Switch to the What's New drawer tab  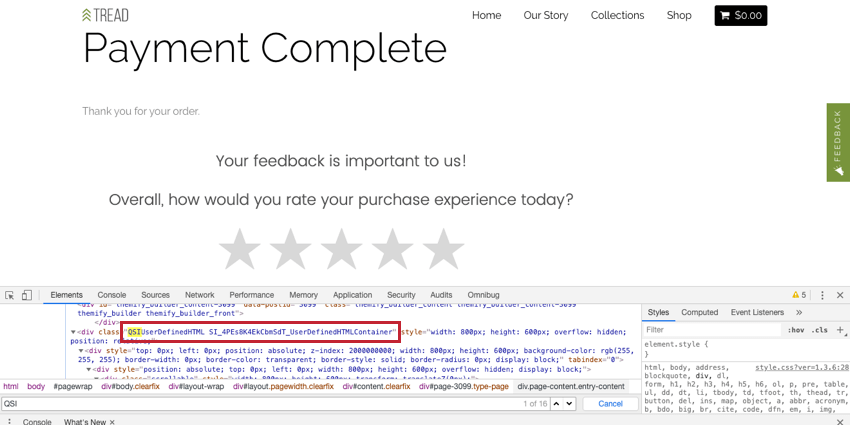click(85, 422)
